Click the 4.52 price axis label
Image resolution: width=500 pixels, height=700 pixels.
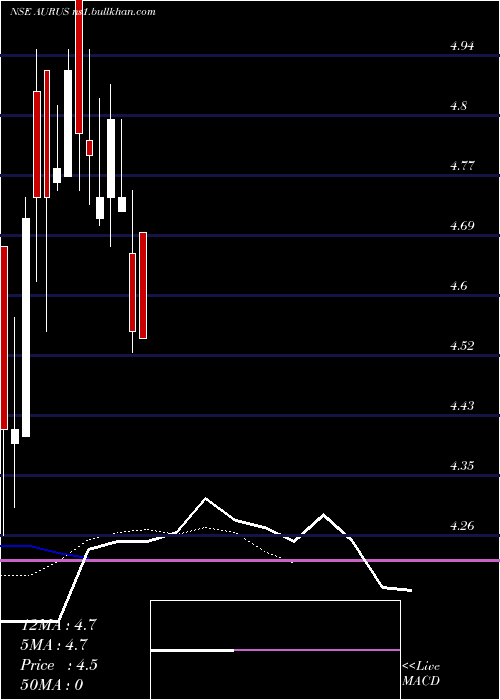(462, 346)
